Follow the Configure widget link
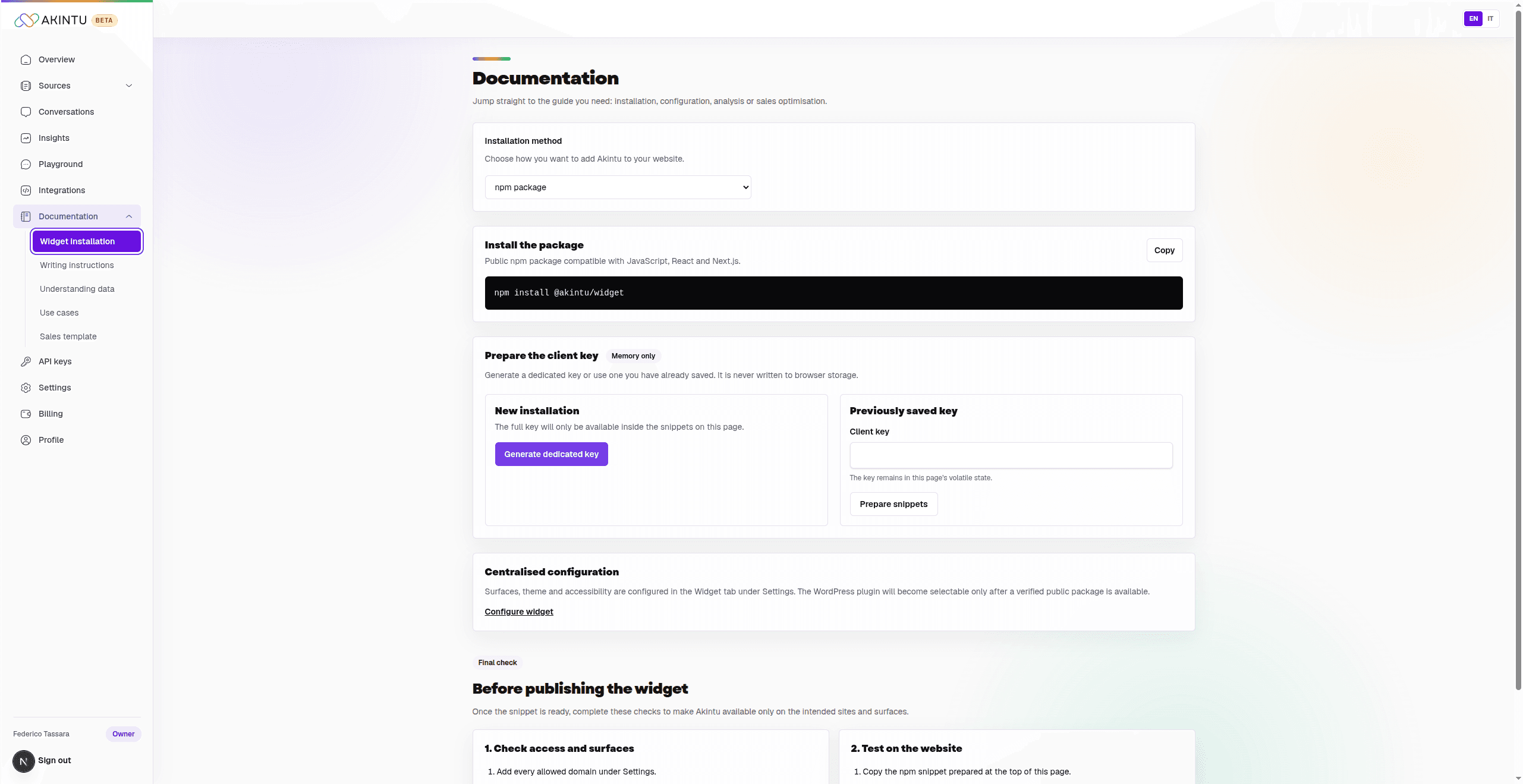 coord(518,612)
